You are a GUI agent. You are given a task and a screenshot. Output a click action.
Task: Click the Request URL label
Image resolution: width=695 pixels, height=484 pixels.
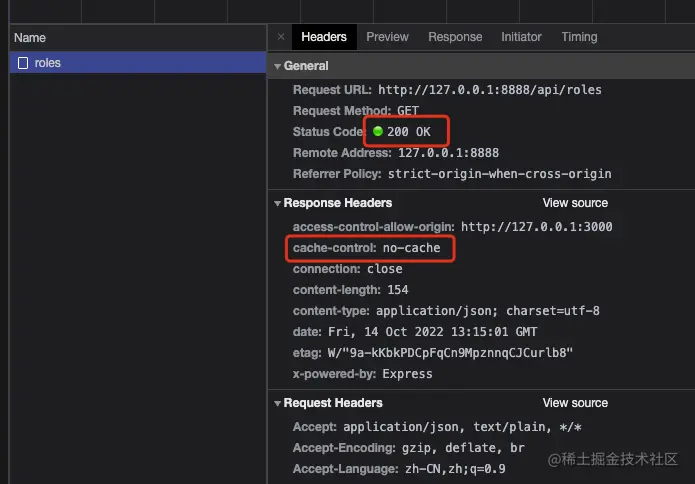[x=332, y=90]
